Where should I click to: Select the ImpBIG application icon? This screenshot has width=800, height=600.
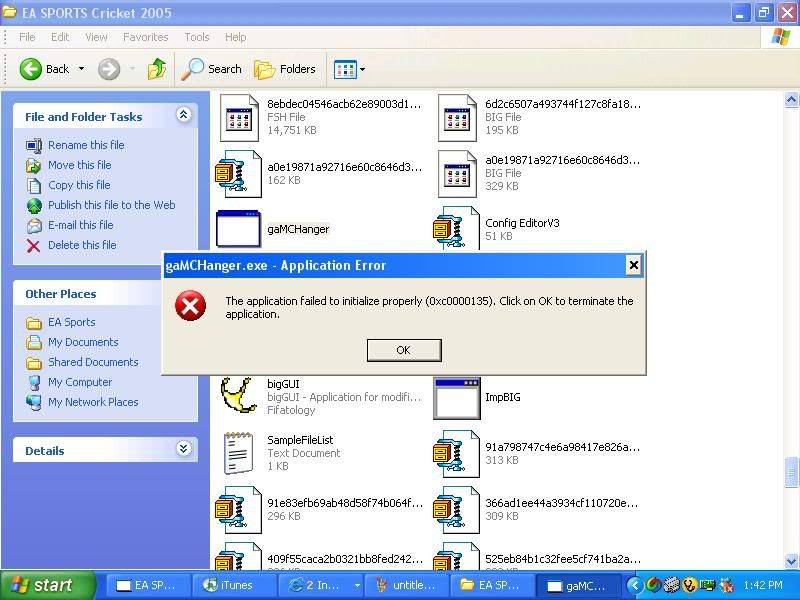(457, 398)
